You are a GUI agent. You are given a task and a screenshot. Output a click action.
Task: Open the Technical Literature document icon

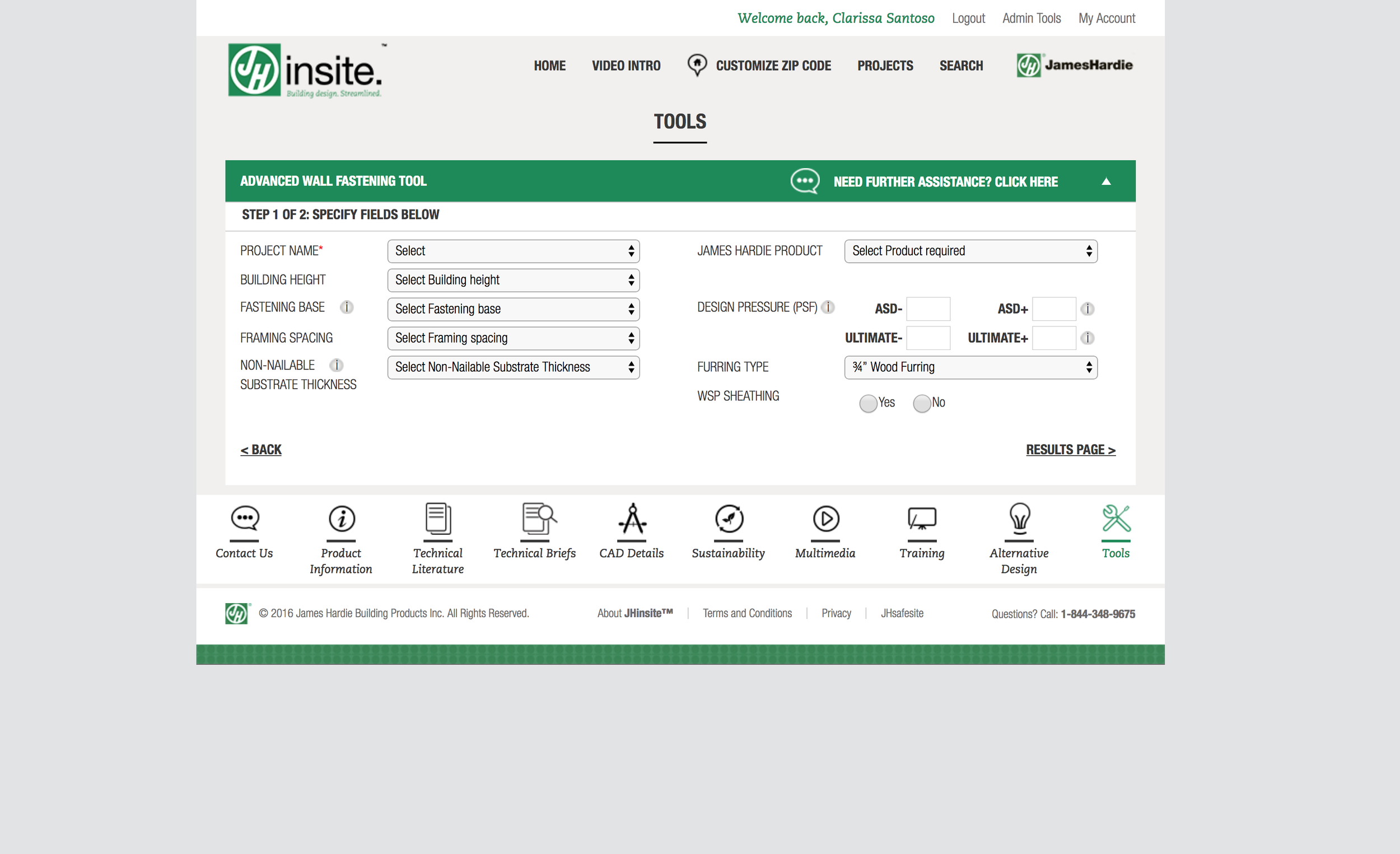coord(438,518)
